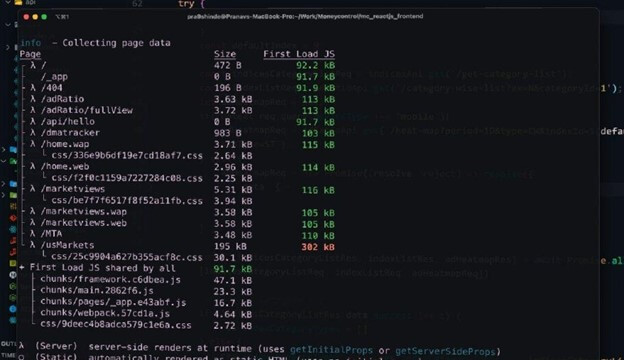Click the '/home.wap' page entry
This screenshot has height=360, width=624.
click(x=65, y=144)
